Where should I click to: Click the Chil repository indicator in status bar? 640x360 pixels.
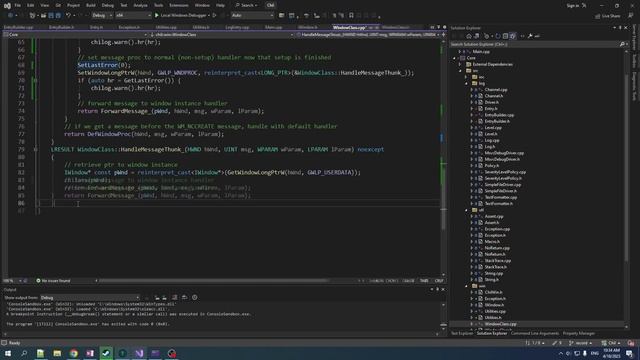[x=611, y=343]
